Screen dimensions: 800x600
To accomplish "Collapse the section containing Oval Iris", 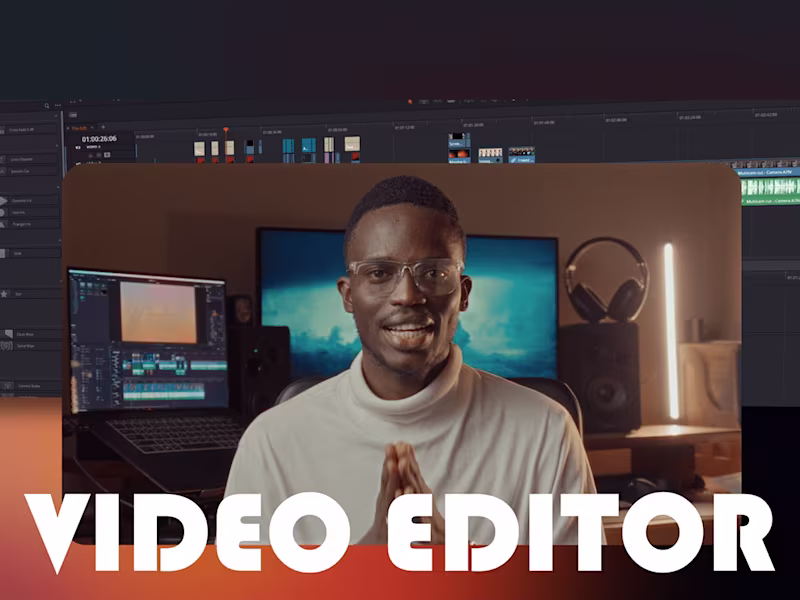I will coord(57,188).
